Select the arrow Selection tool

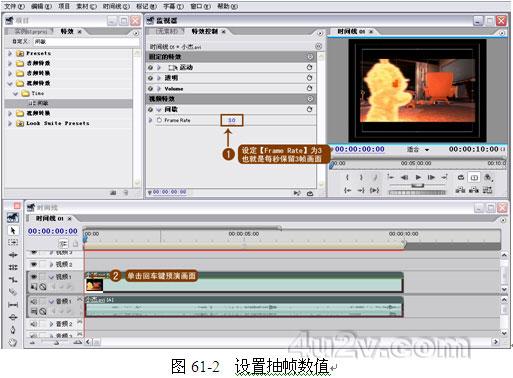coord(13,230)
